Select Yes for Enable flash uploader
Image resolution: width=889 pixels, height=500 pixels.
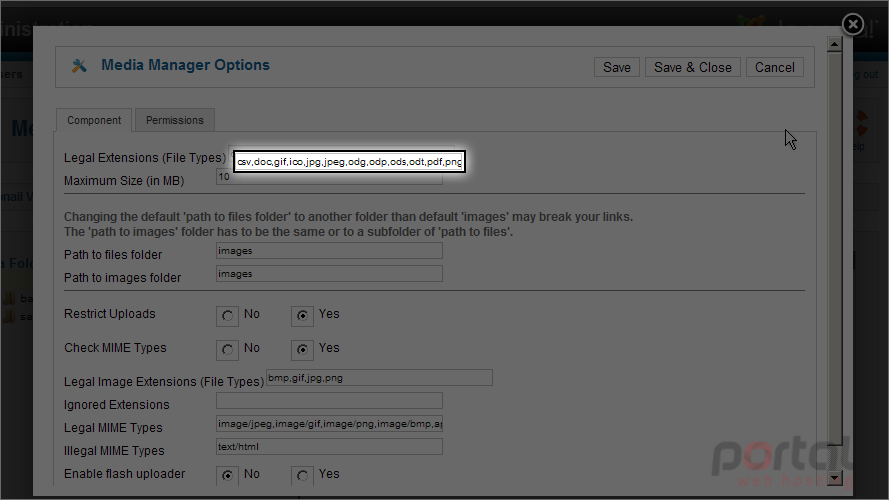[x=302, y=476]
